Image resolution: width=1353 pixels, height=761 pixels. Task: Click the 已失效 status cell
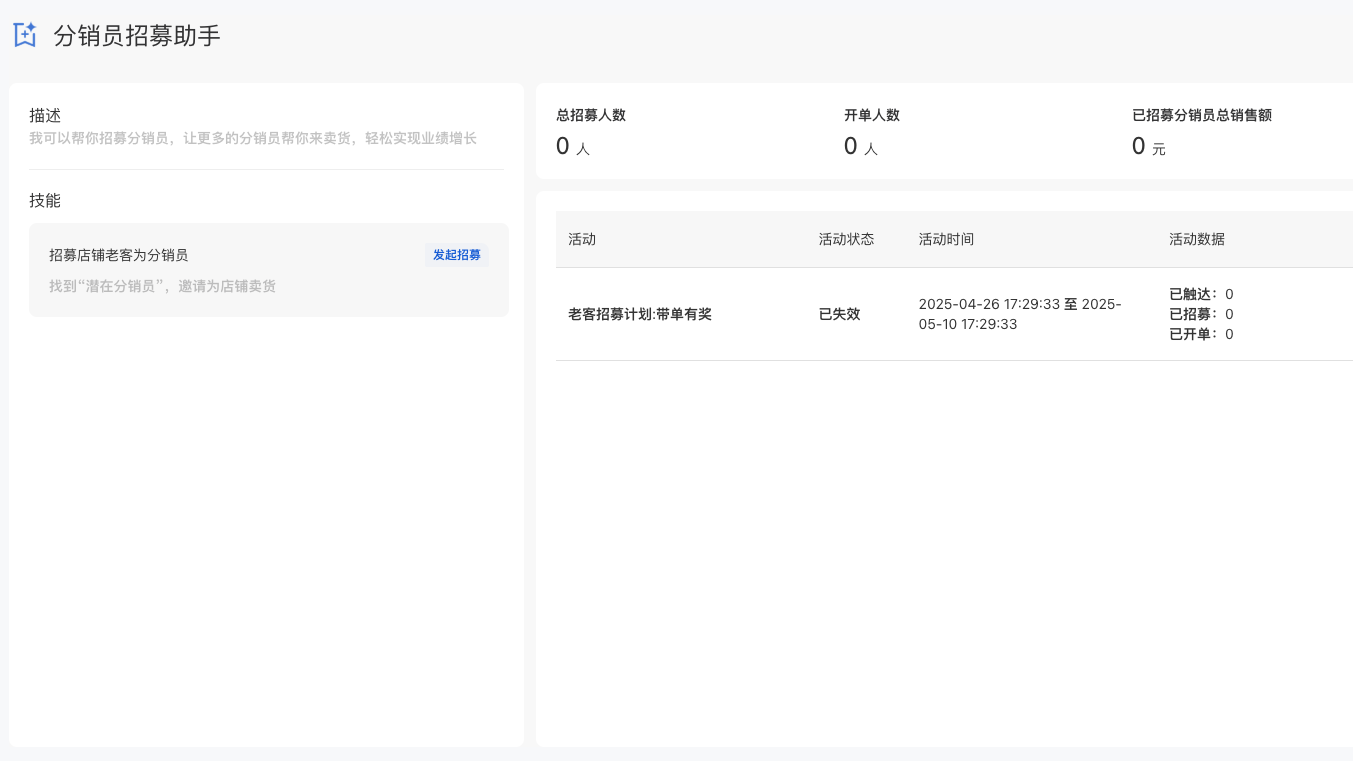click(x=839, y=314)
